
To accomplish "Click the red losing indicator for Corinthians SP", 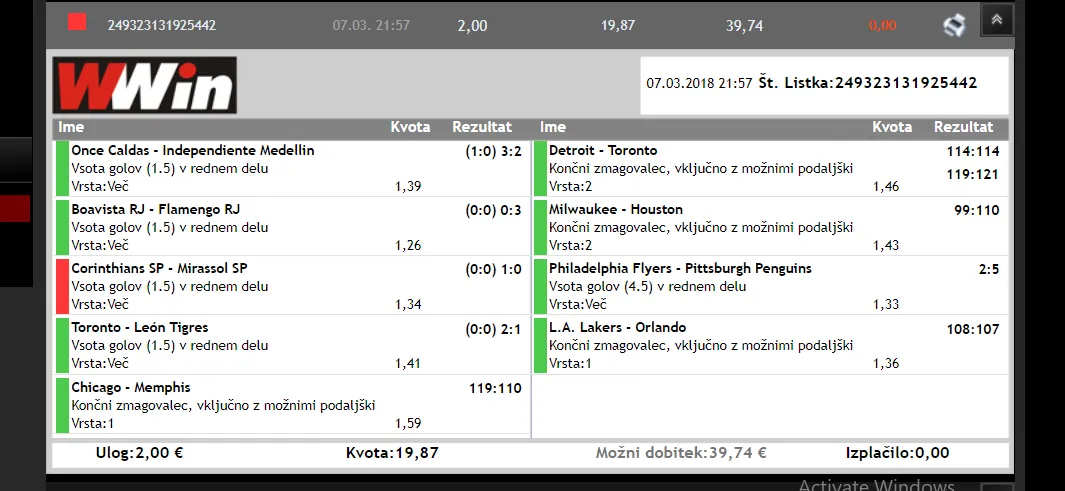I will [x=62, y=285].
